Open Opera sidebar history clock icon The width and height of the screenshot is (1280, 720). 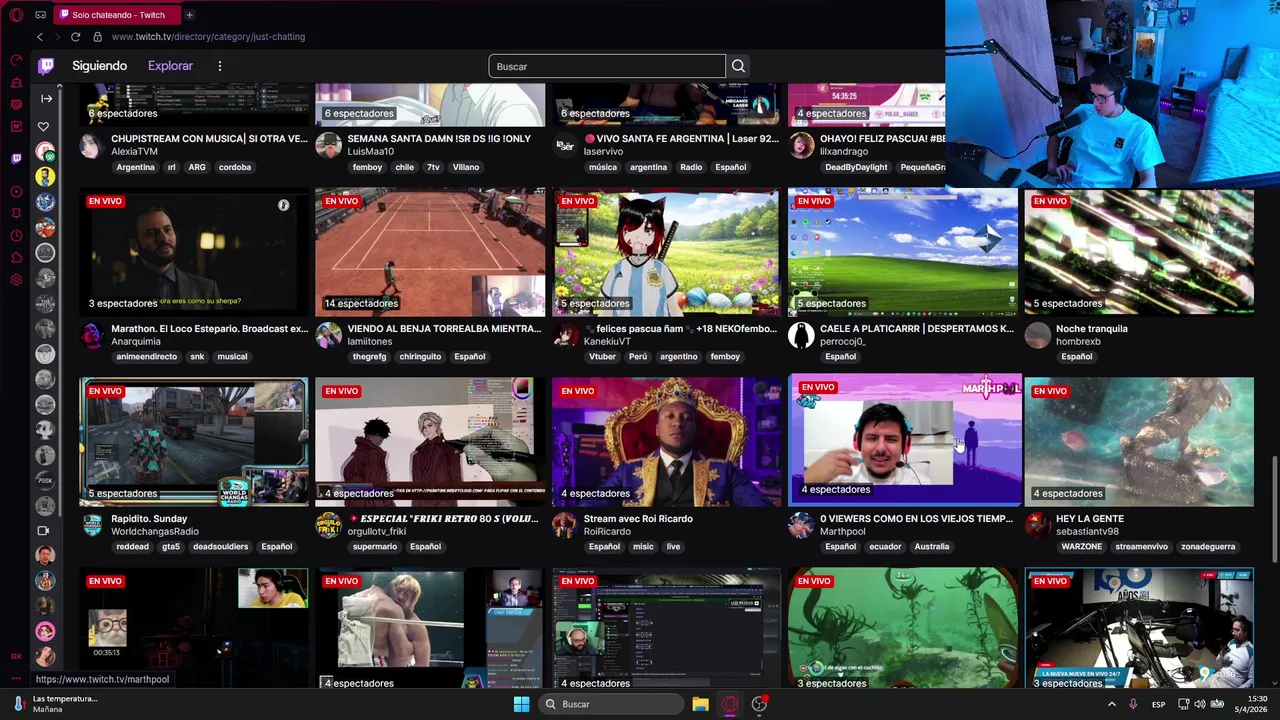(16, 235)
